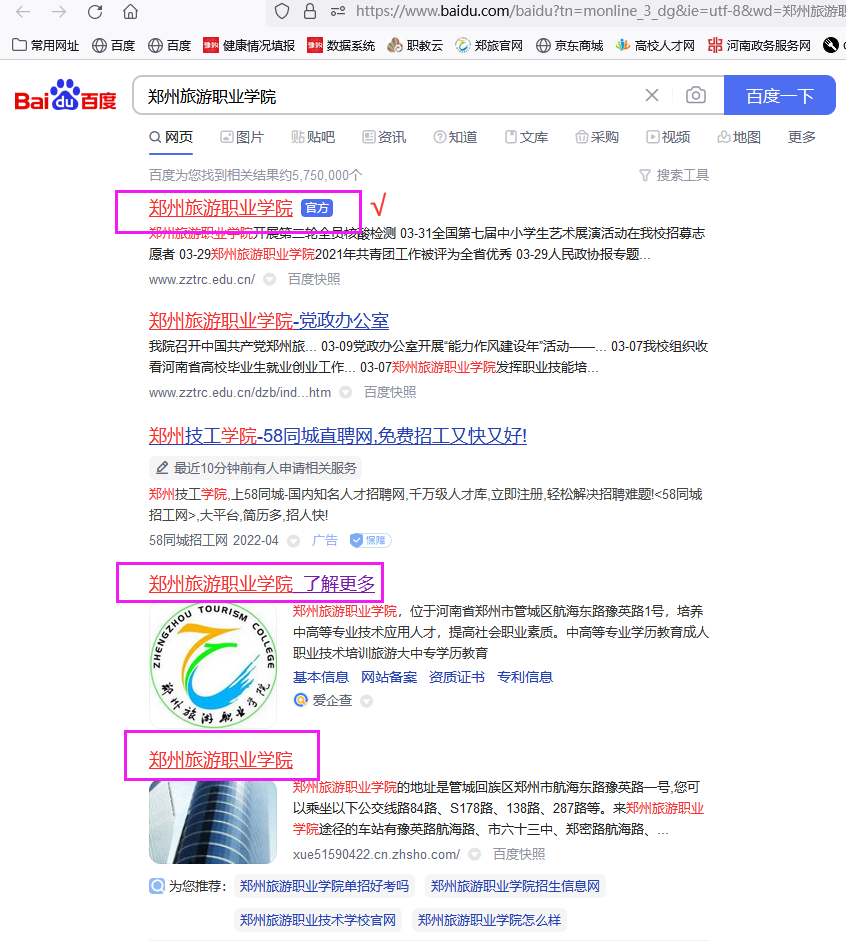
Task: Expand dropdown arrow beside www.zztrc.edu.cn/
Action: click(x=270, y=279)
